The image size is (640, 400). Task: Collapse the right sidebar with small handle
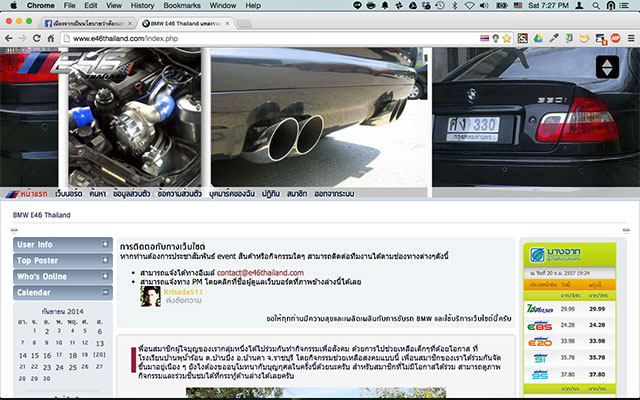pos(626,230)
